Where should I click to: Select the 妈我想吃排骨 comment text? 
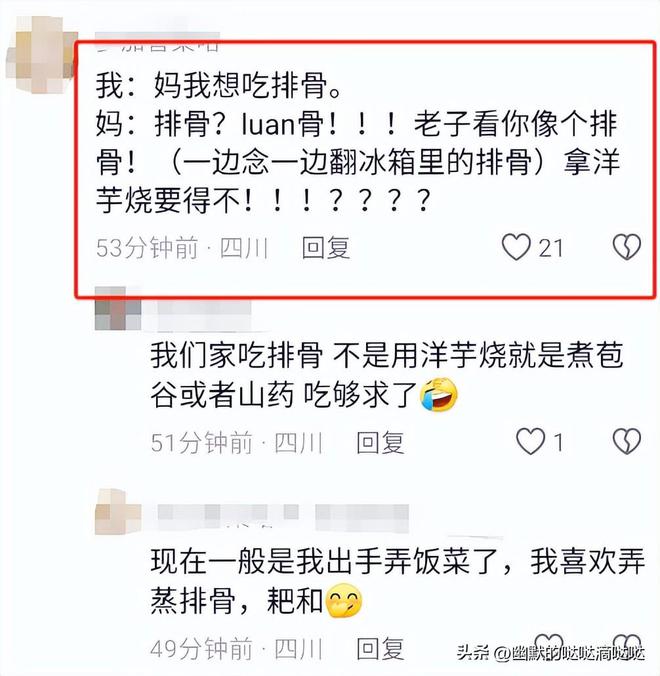(357, 143)
